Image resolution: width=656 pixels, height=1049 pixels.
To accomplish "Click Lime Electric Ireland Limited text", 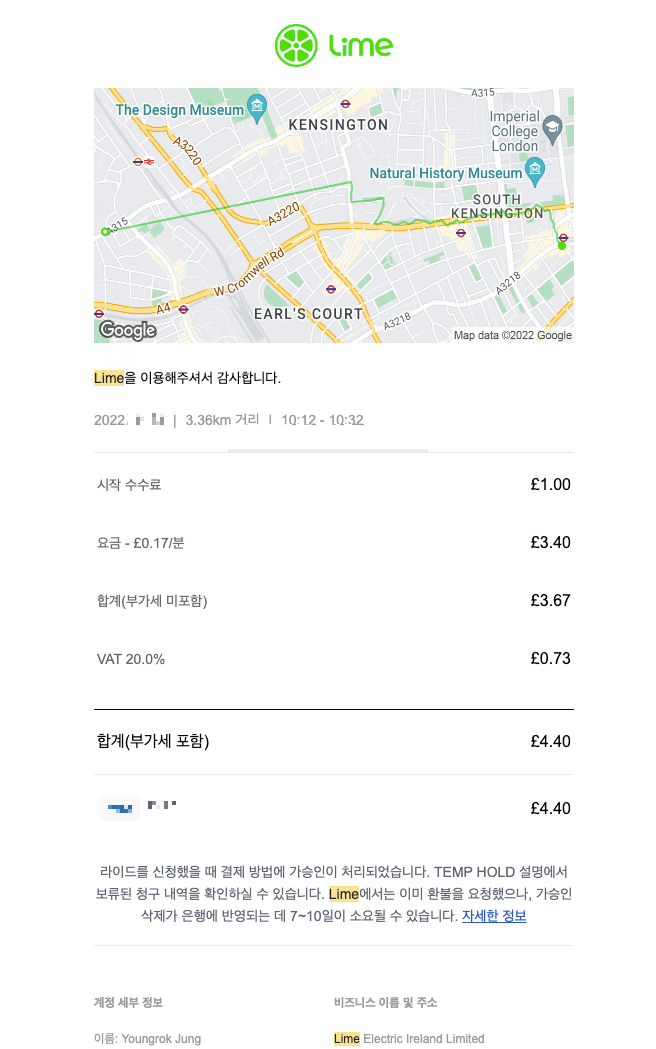I will click(409, 1038).
